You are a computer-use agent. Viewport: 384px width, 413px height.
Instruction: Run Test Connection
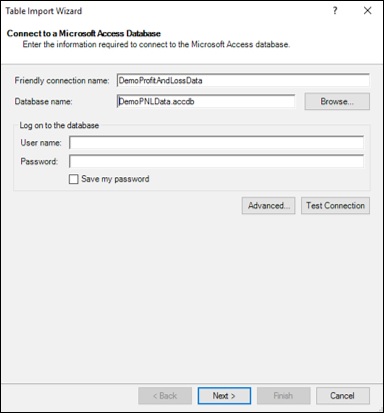point(335,206)
